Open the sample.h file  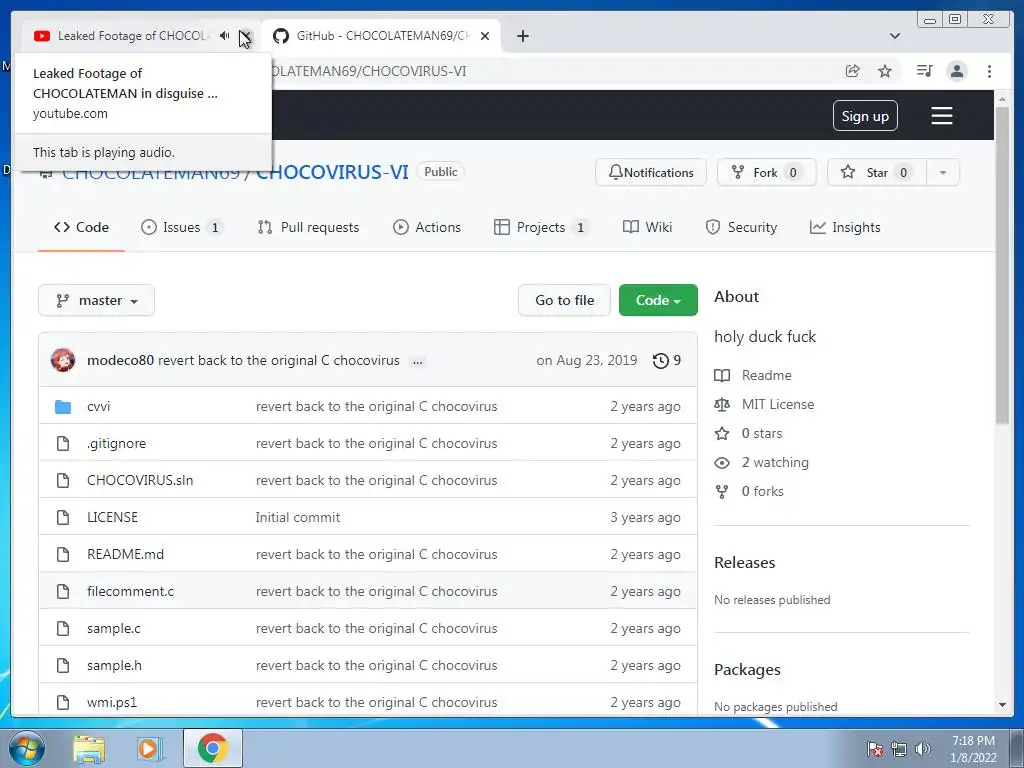click(x=114, y=665)
